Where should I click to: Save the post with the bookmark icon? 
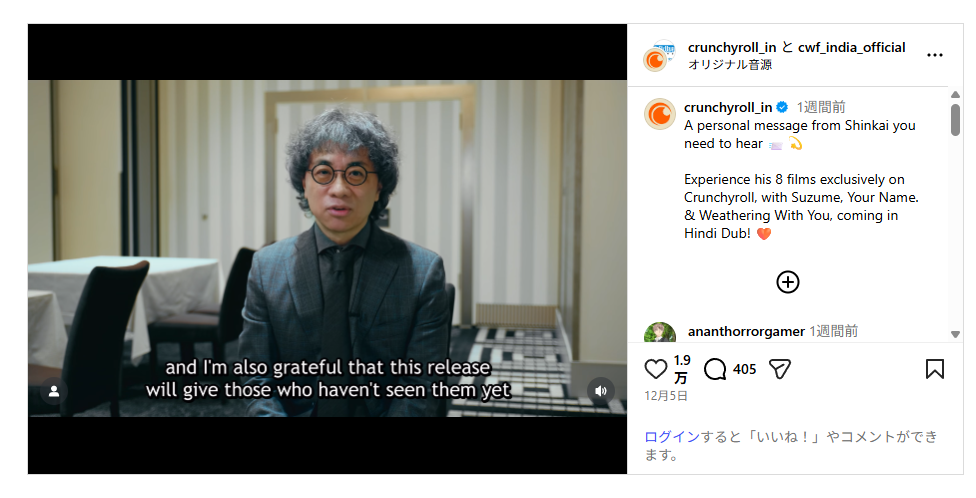934,369
